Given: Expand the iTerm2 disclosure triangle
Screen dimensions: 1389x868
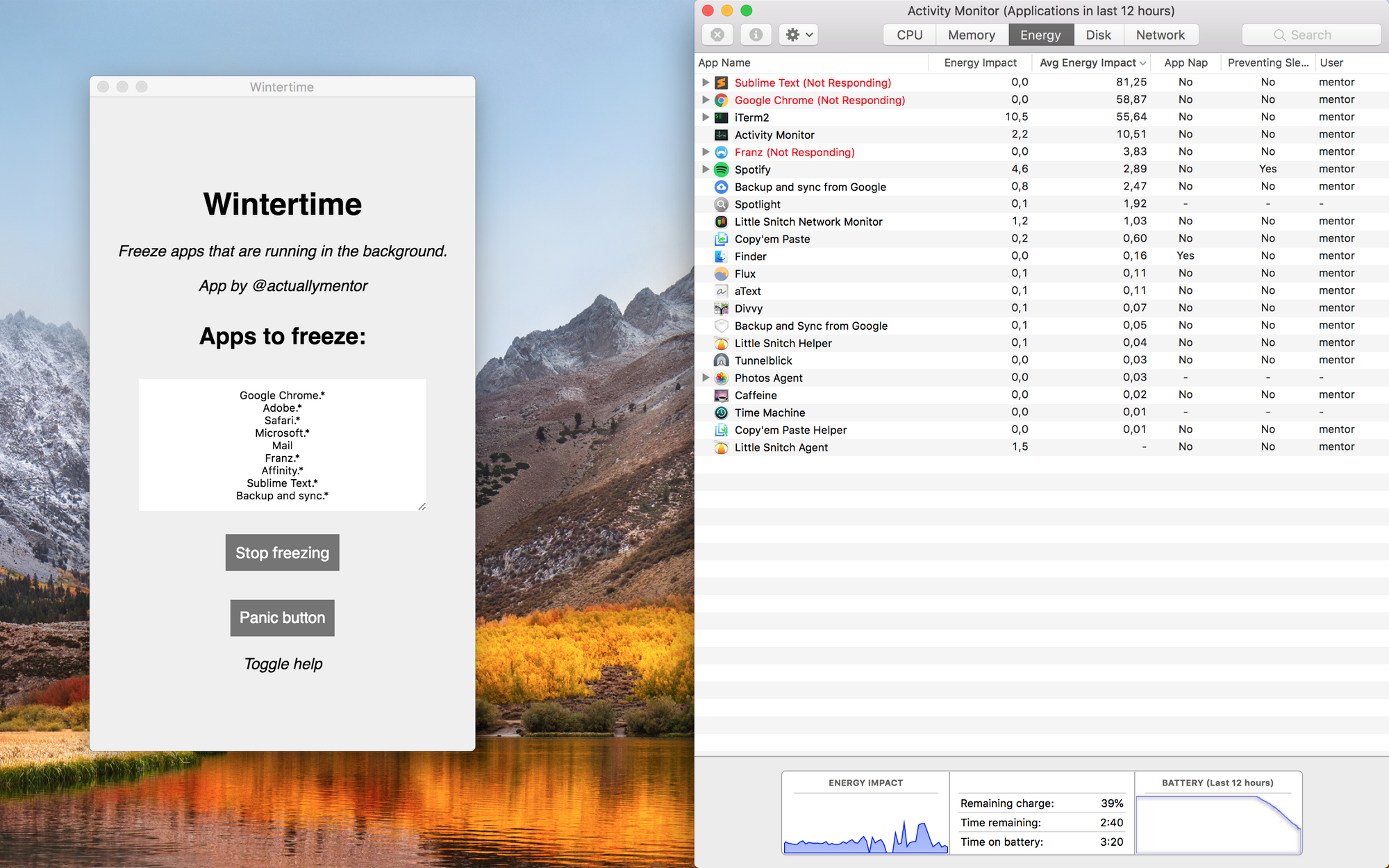Looking at the screenshot, I should coord(706,117).
